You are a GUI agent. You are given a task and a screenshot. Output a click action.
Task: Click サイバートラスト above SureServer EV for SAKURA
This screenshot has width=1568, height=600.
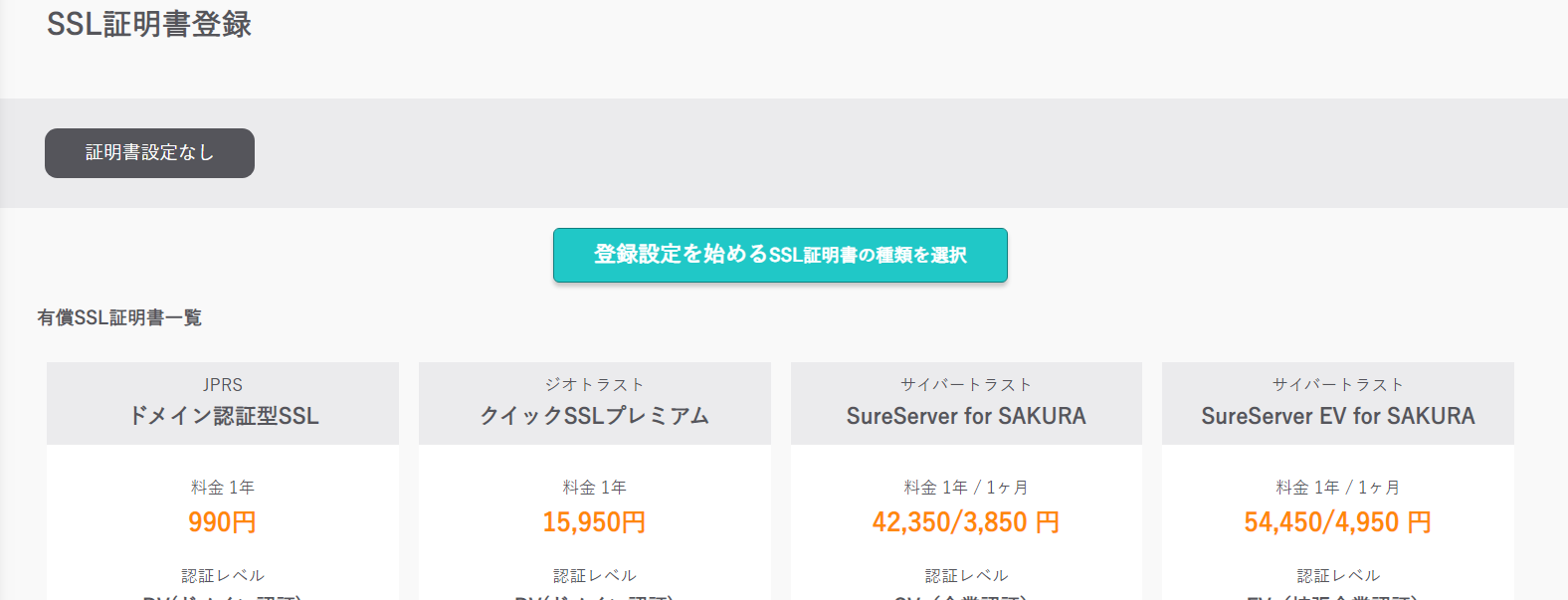click(1337, 385)
